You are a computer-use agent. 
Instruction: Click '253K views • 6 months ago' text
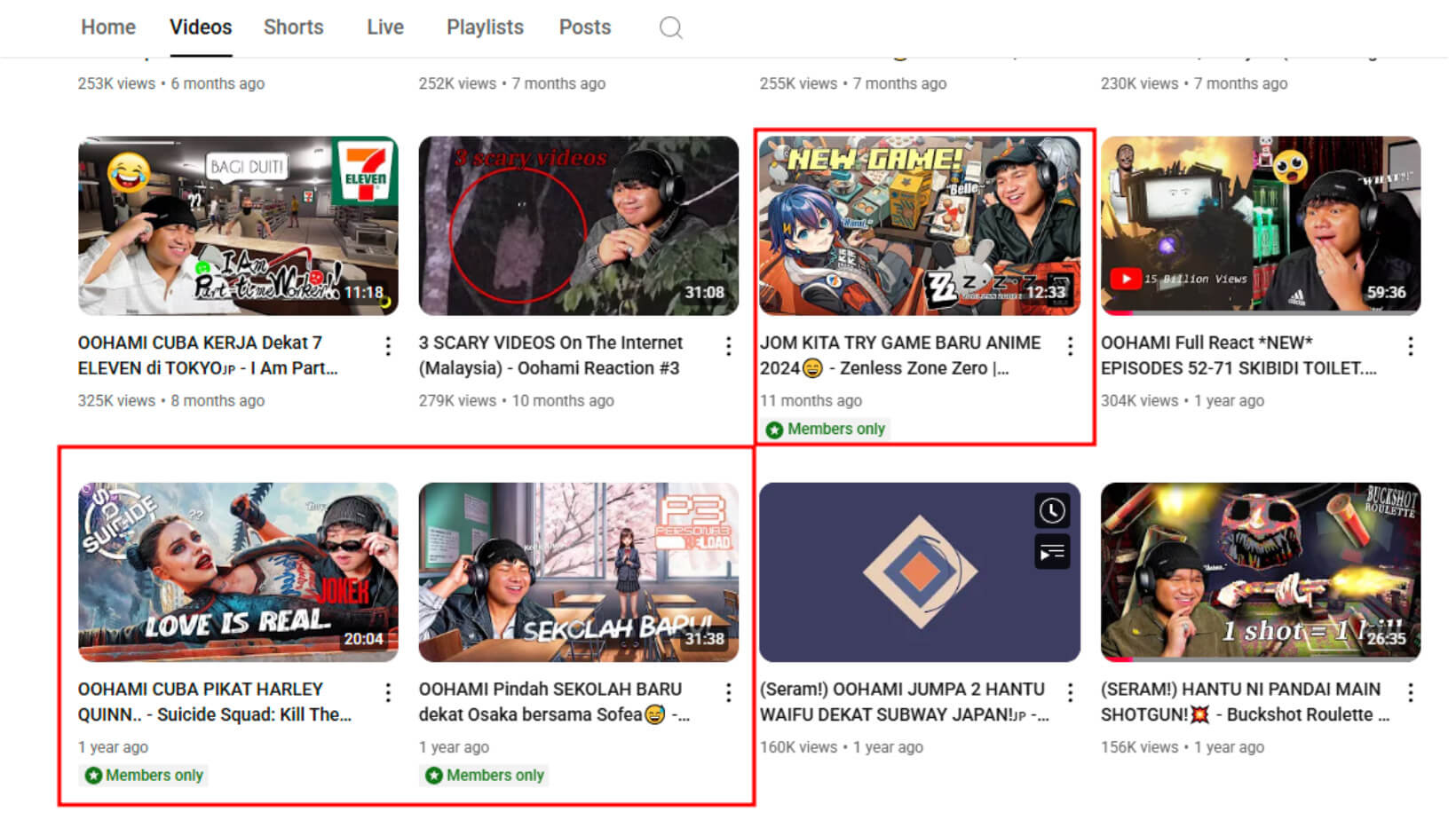click(x=171, y=83)
